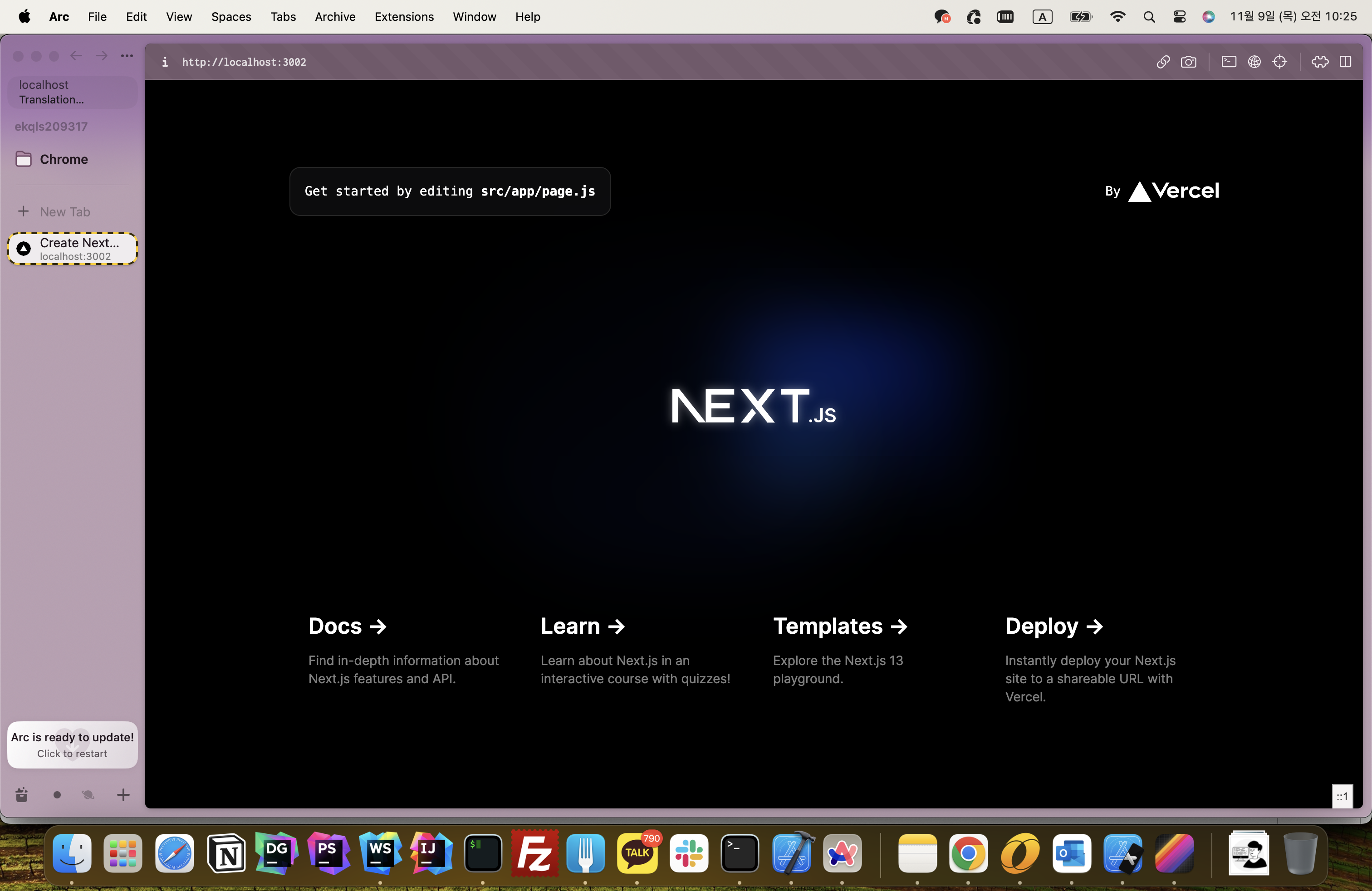Click the crosshair inspect element icon
This screenshot has height=891, width=1372.
[1279, 62]
